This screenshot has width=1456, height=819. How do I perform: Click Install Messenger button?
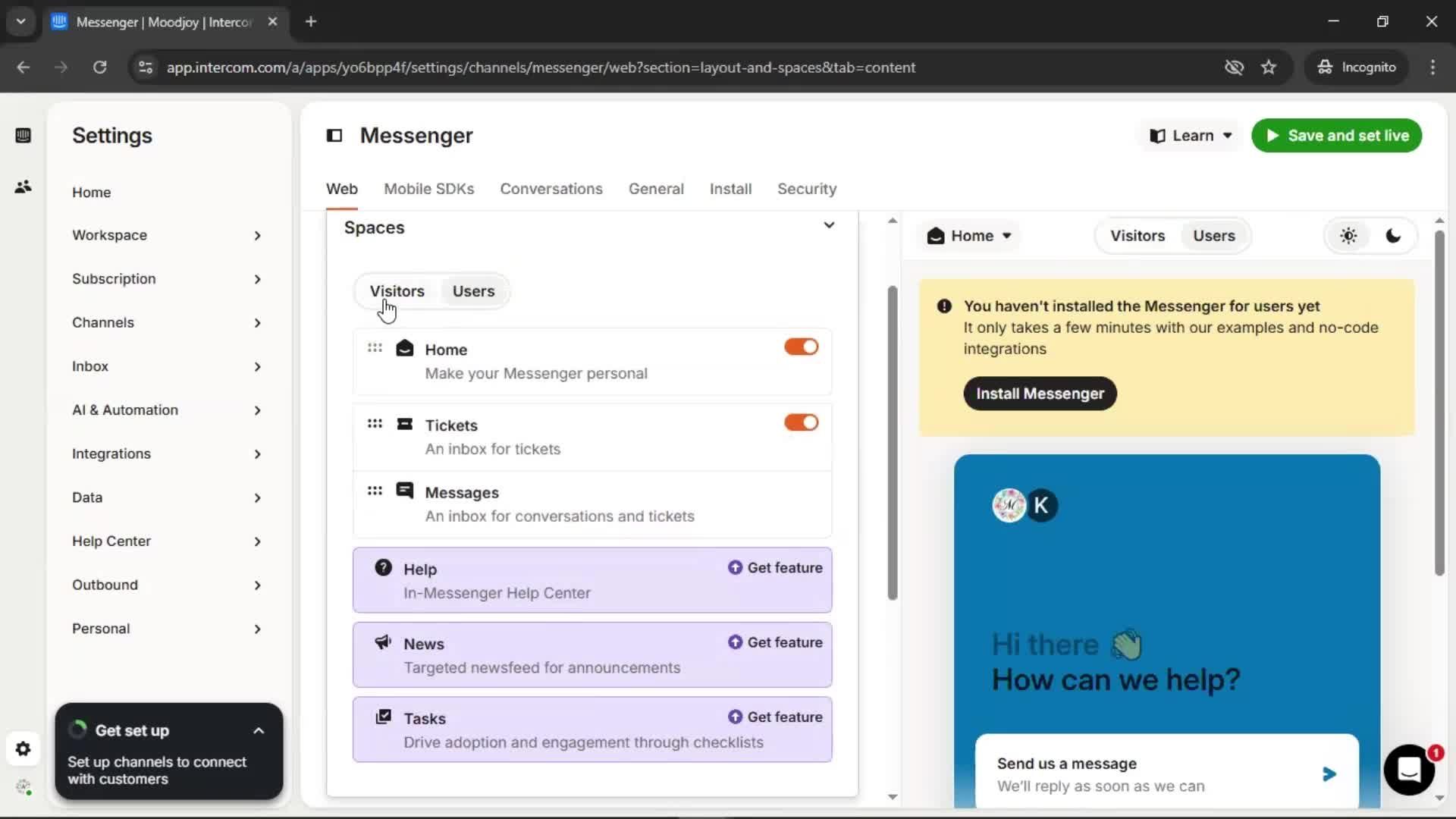[1040, 394]
